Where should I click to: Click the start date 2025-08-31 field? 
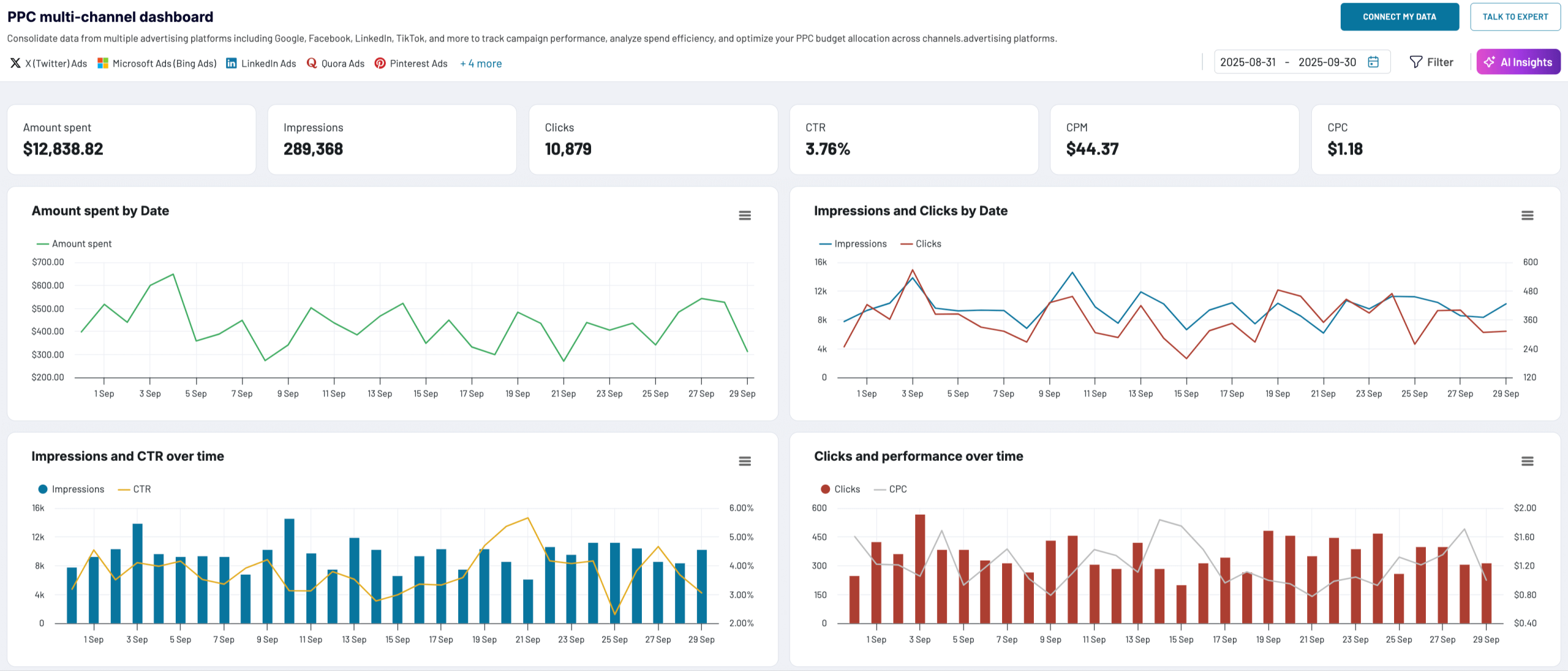1247,62
